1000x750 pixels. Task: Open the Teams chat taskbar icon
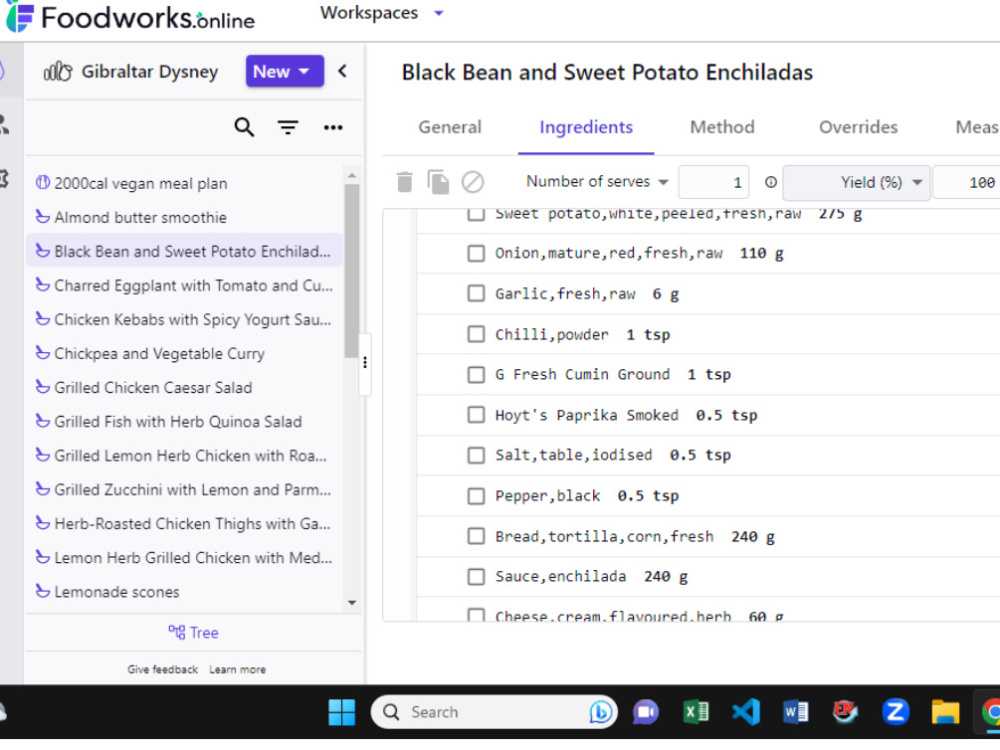[645, 712]
